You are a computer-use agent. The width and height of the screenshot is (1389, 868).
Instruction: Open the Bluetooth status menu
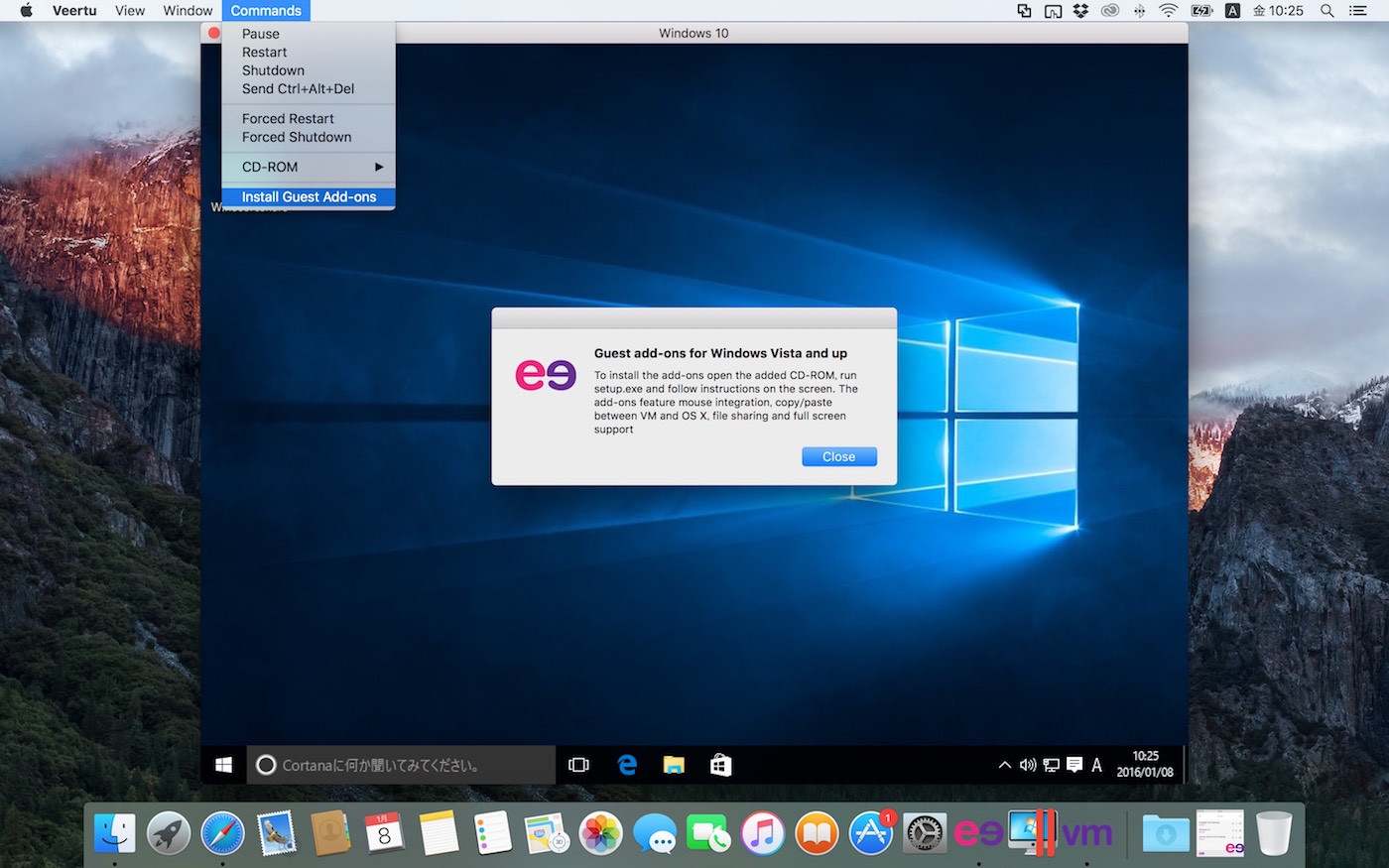click(x=1140, y=11)
